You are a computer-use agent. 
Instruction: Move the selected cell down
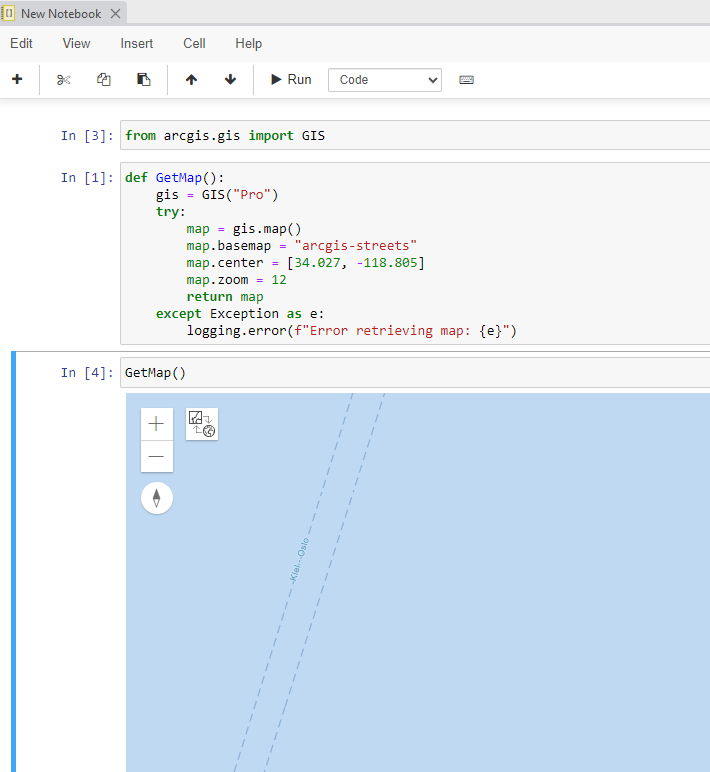point(231,80)
